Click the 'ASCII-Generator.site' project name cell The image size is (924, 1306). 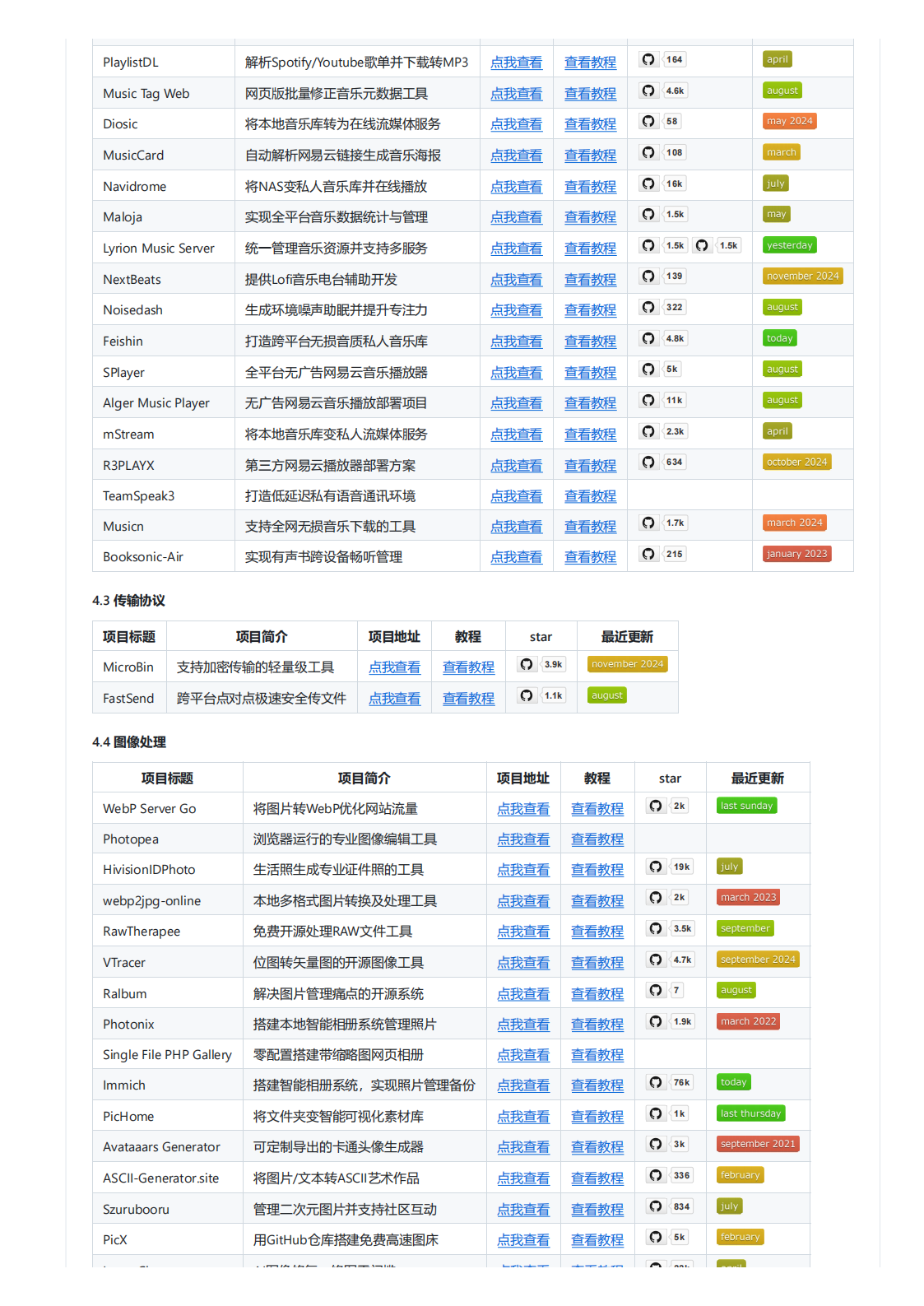(x=167, y=1178)
